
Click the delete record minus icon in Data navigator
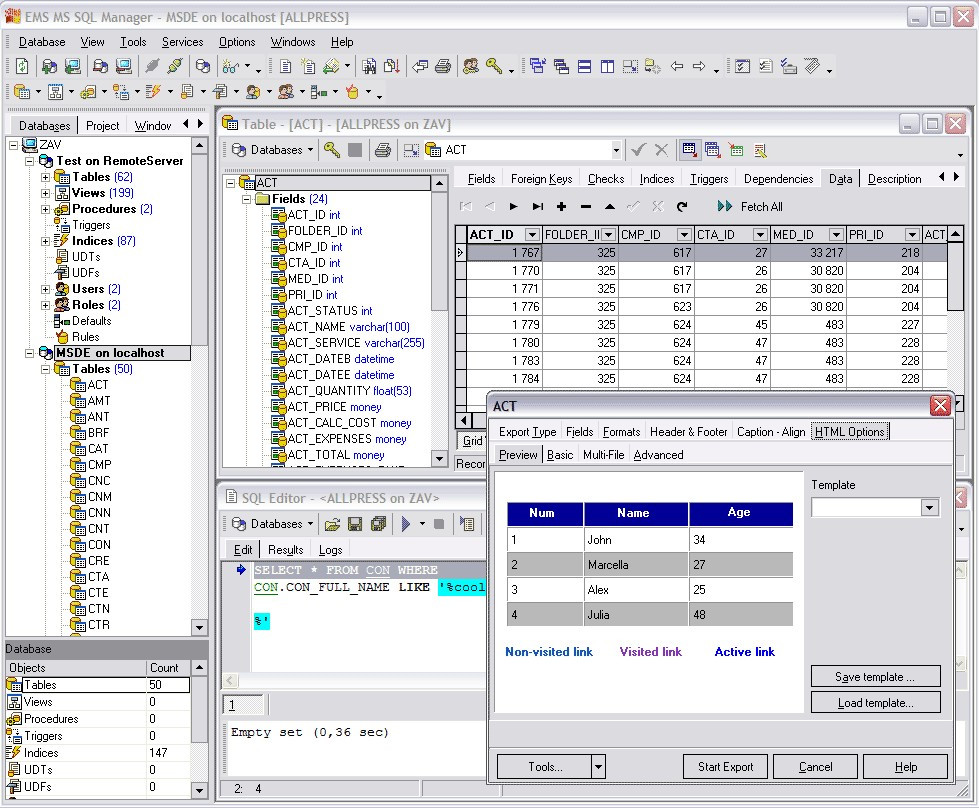[x=586, y=207]
